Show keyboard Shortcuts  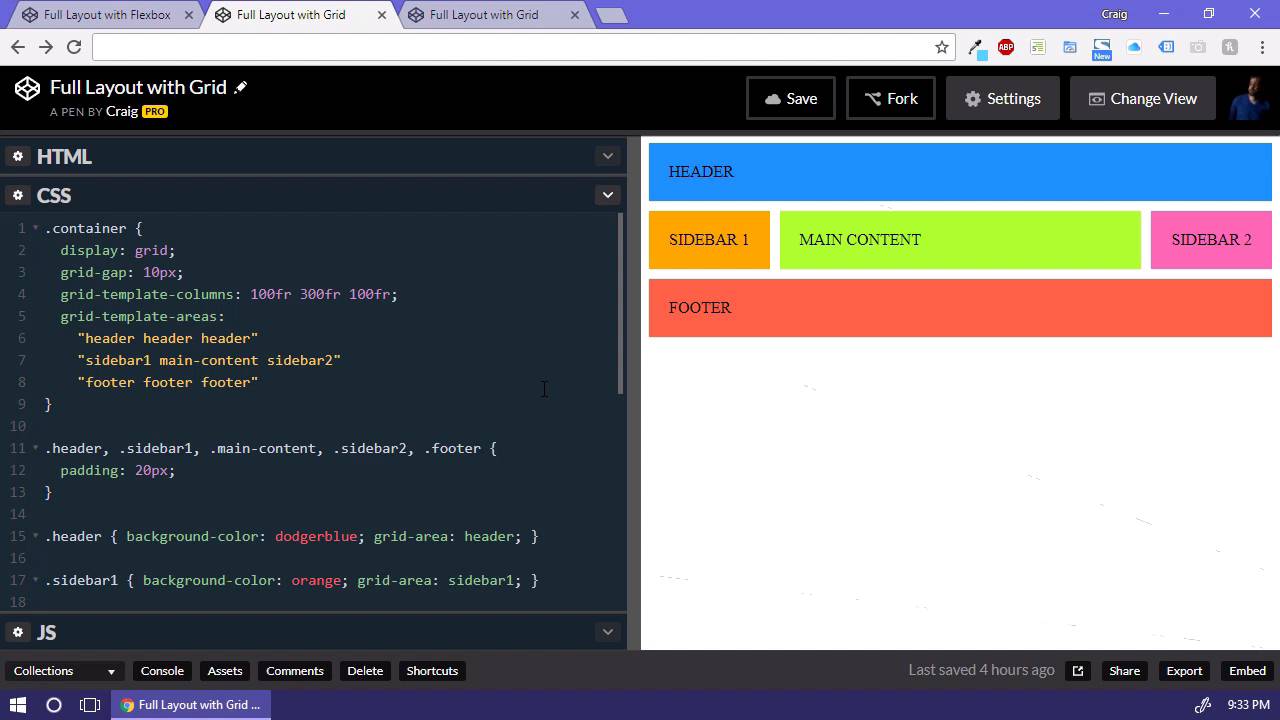coord(432,671)
